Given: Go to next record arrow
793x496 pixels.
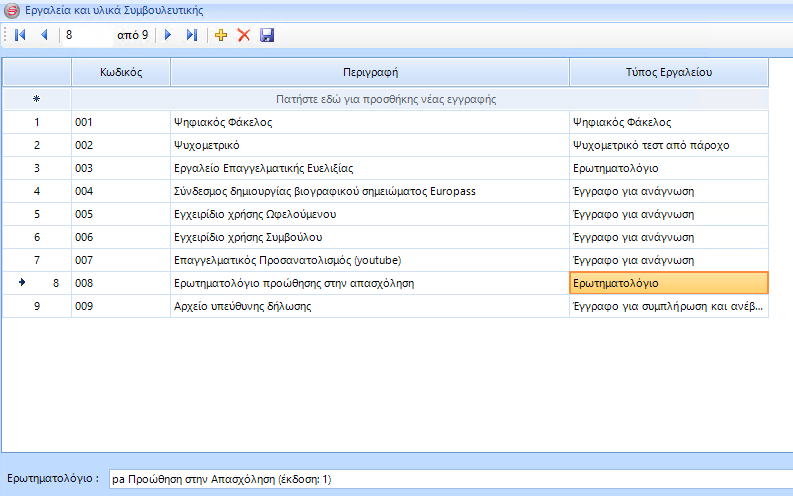Looking at the screenshot, I should coord(168,35).
